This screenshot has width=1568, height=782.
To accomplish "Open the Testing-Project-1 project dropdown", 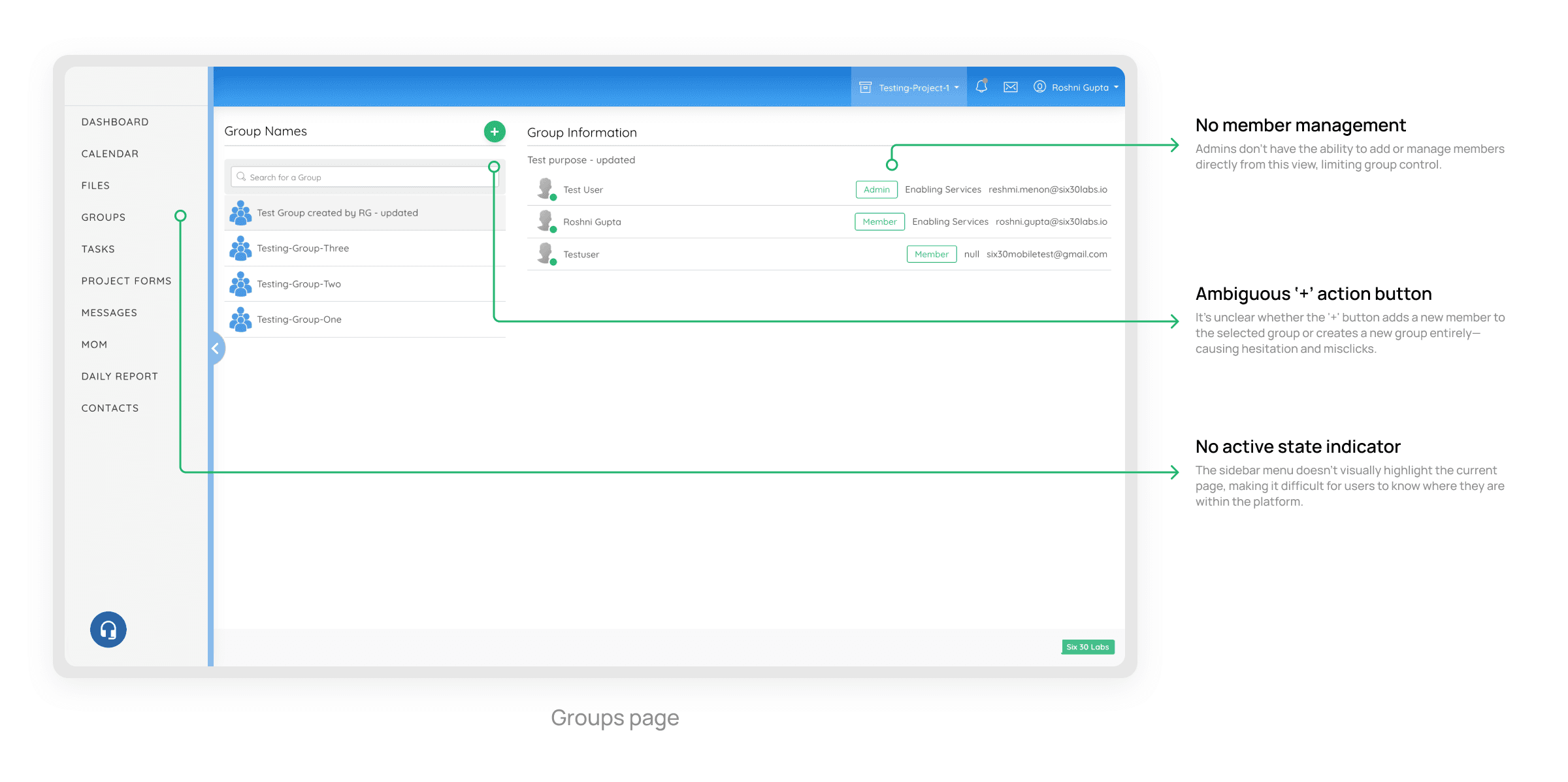I will pos(909,88).
